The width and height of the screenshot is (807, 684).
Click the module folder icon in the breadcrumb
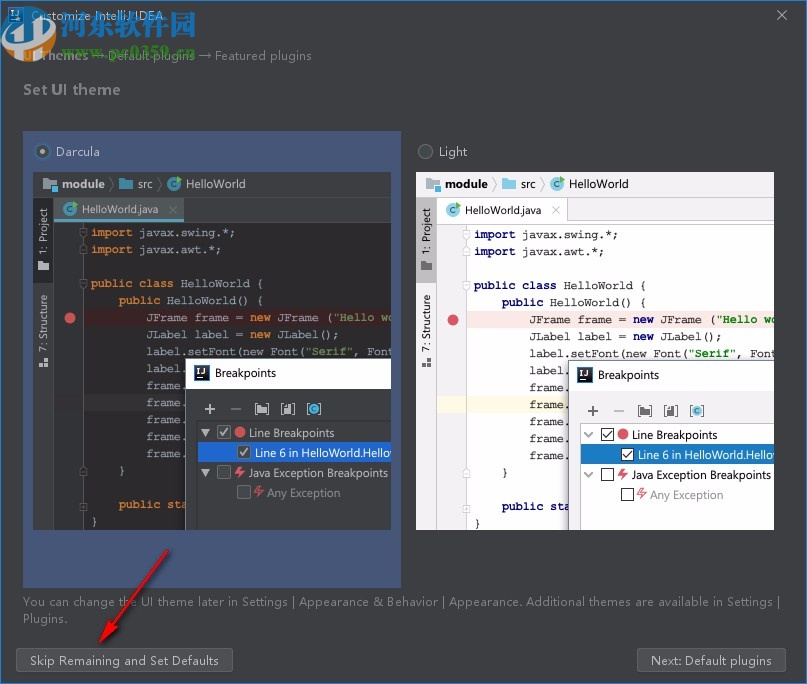49,184
